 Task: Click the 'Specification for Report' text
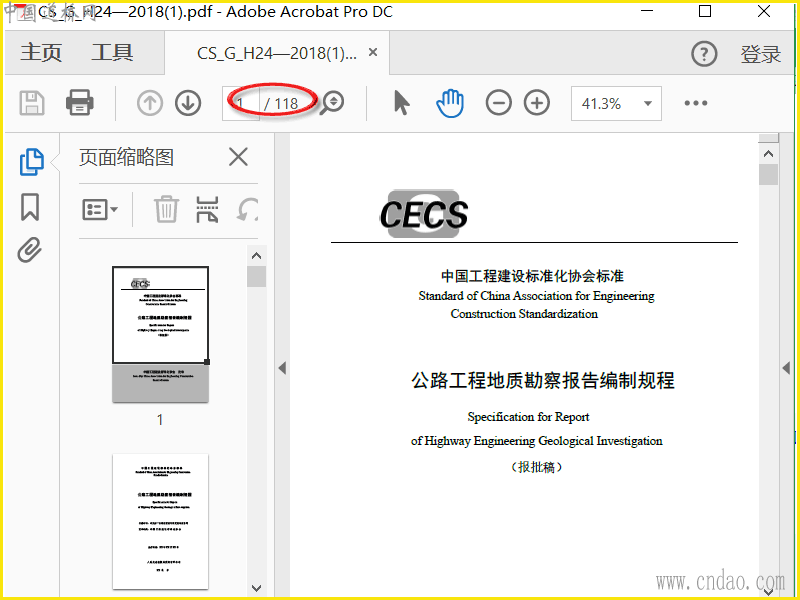coord(528,417)
